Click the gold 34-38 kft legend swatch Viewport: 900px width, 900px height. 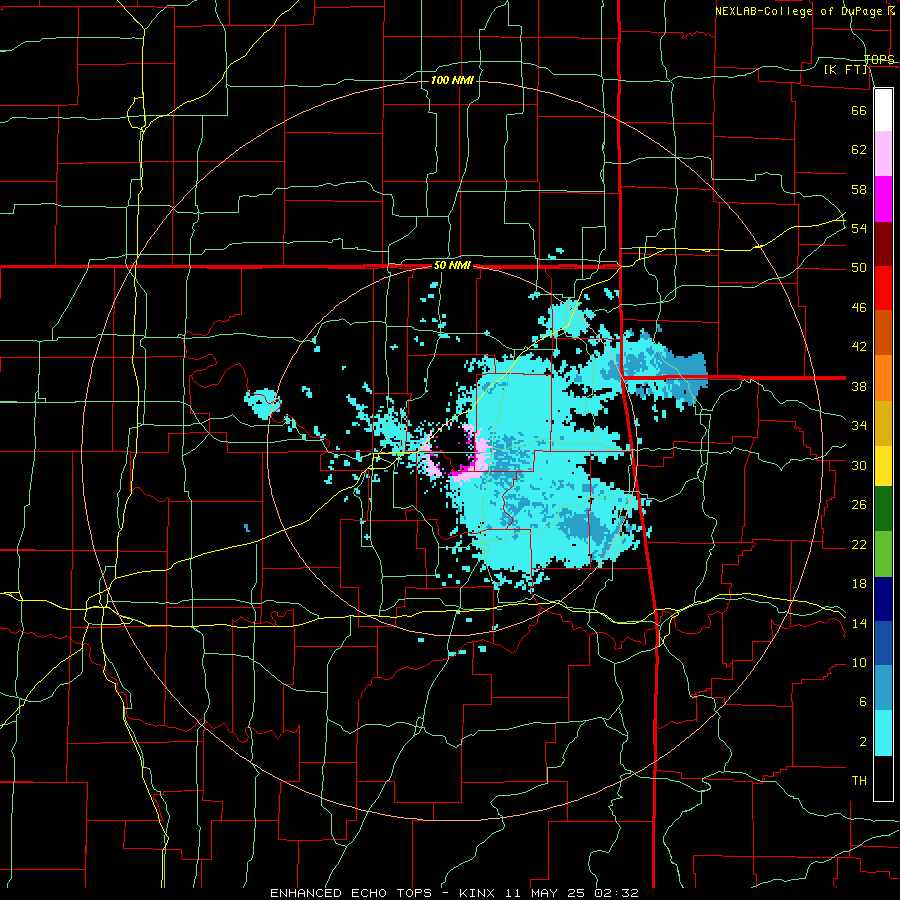pos(883,423)
